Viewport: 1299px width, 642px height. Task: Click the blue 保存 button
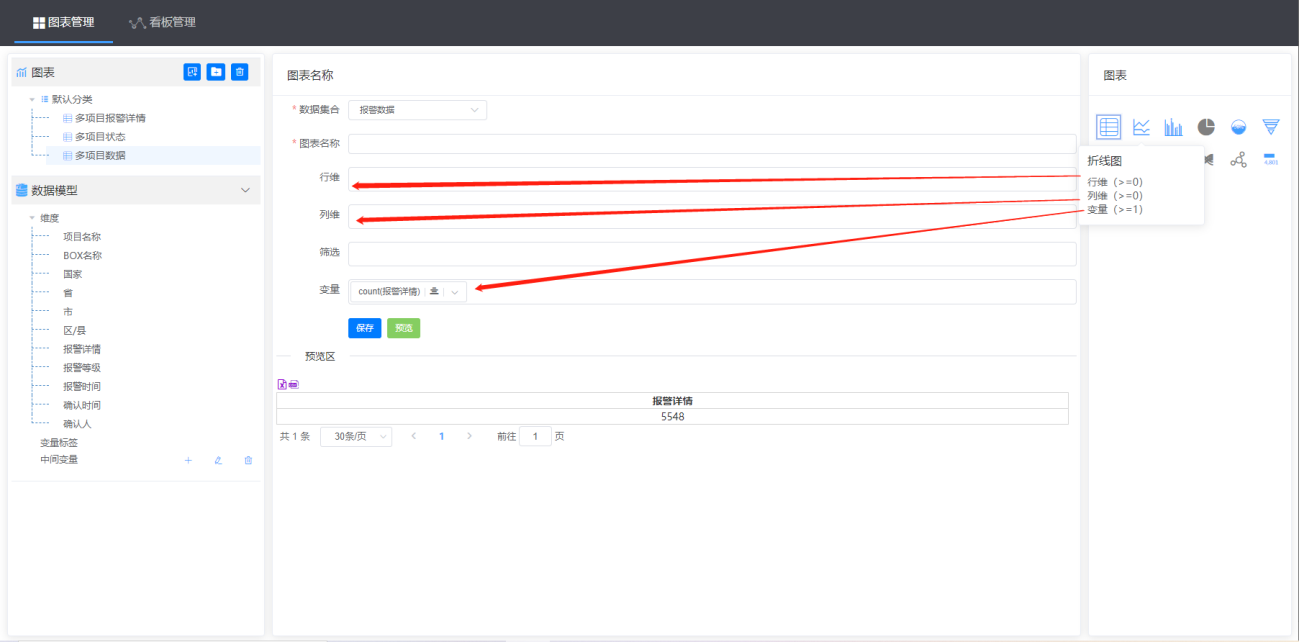pyautogui.click(x=364, y=328)
